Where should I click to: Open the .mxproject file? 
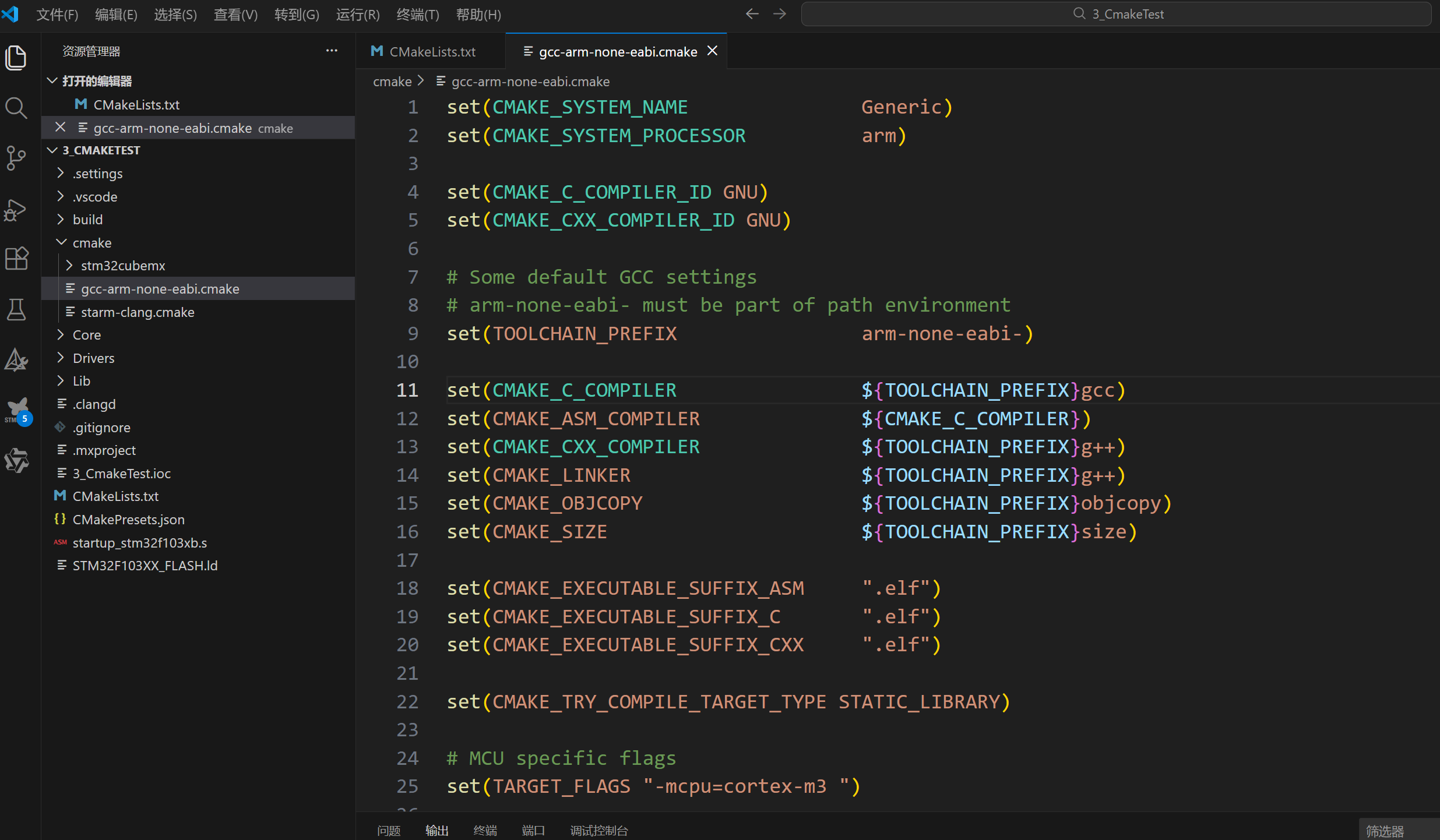198,450
